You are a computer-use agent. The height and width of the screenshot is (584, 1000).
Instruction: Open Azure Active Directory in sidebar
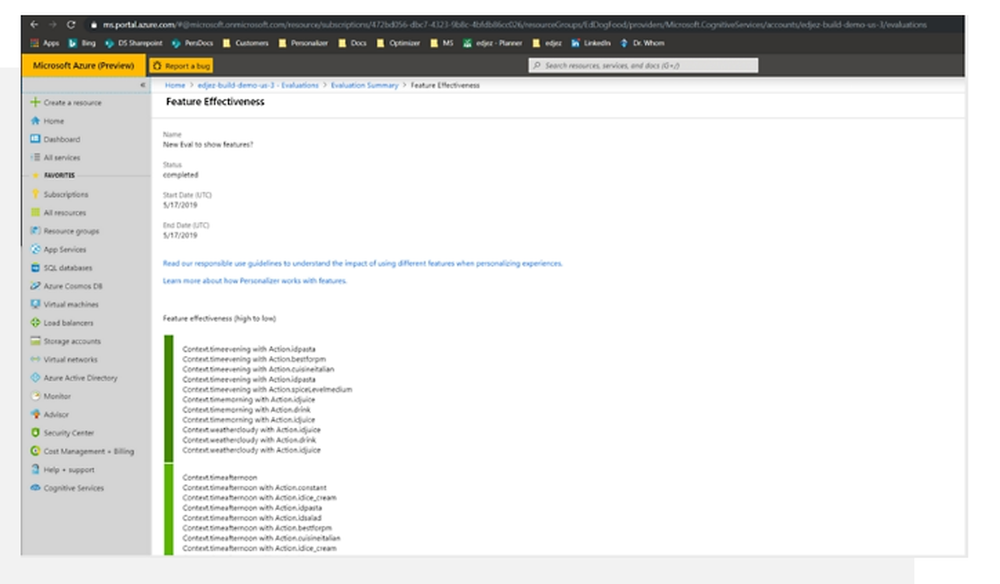[x=74, y=378]
